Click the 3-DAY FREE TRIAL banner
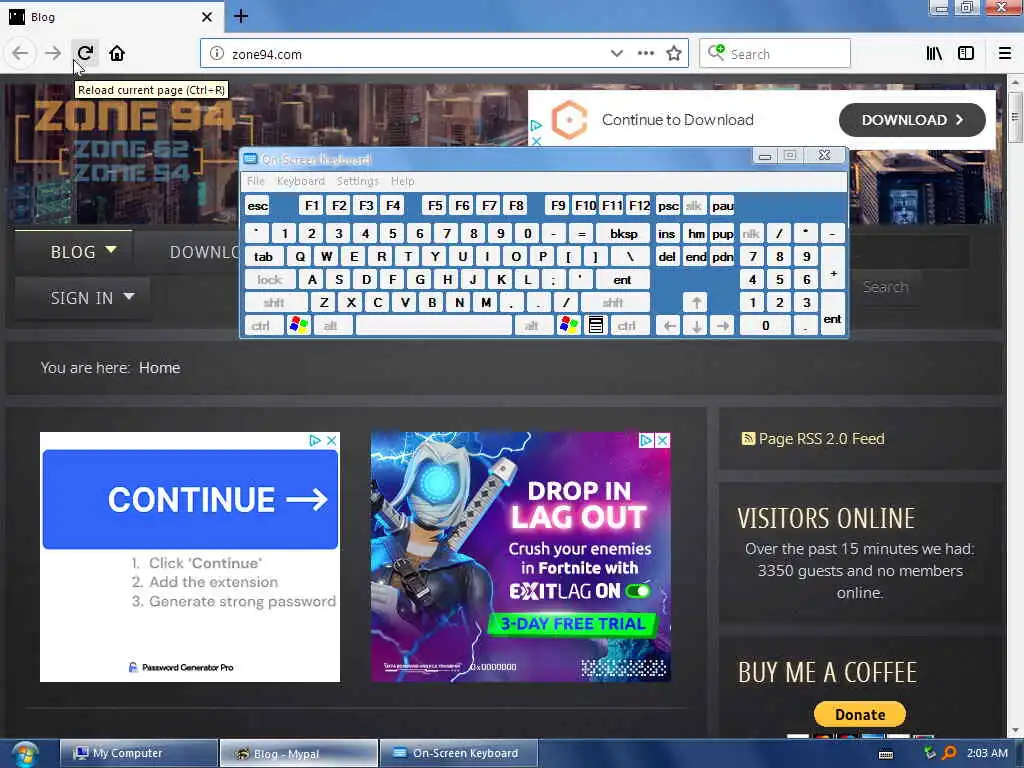 pos(573,624)
